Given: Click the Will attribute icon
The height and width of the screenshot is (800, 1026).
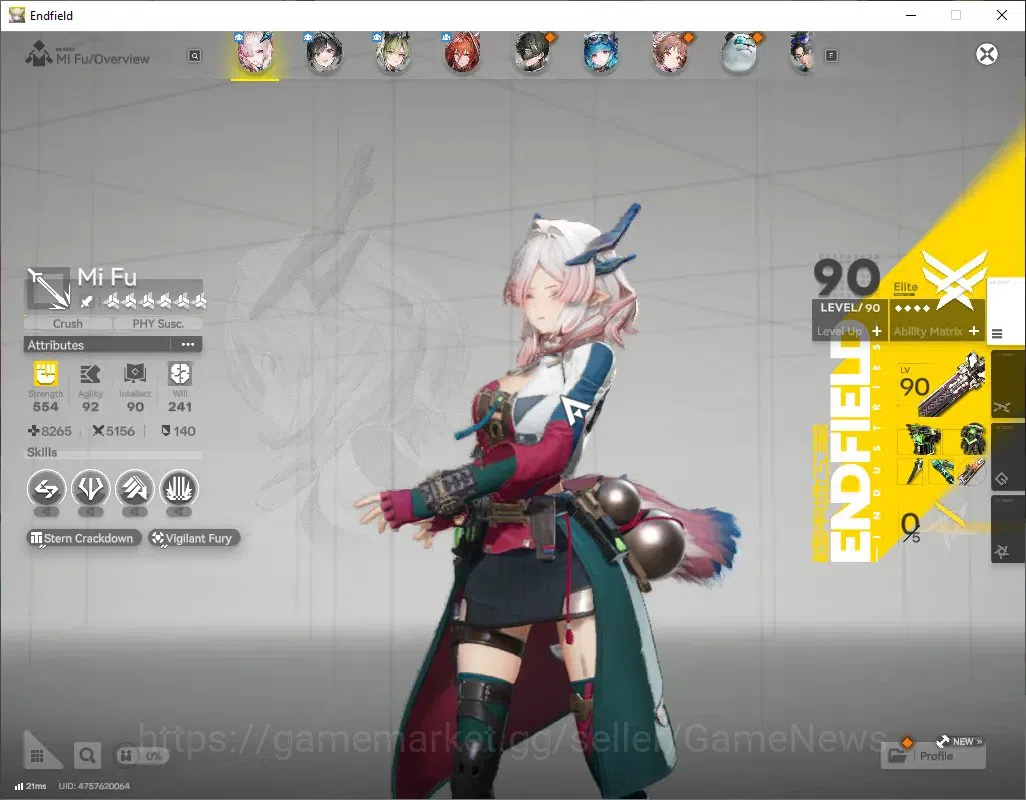Looking at the screenshot, I should [180, 374].
